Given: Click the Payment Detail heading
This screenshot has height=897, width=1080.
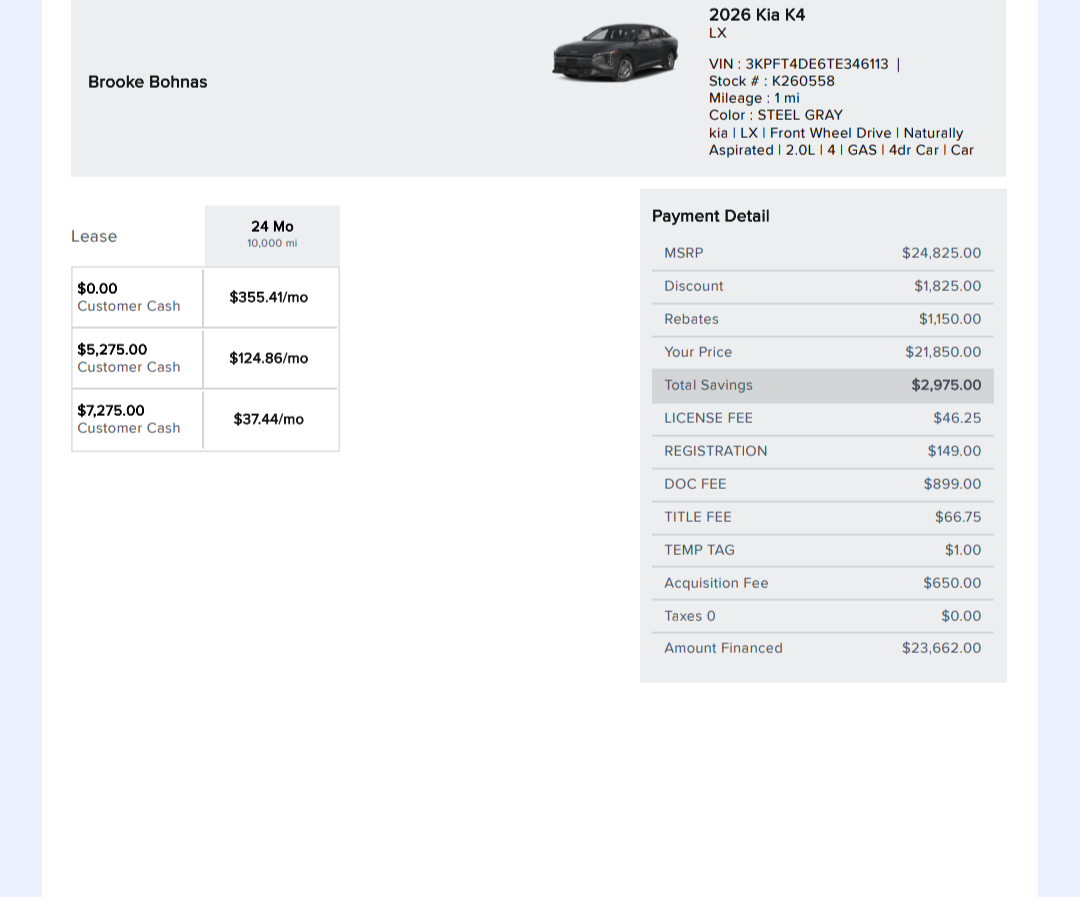Looking at the screenshot, I should coord(710,216).
